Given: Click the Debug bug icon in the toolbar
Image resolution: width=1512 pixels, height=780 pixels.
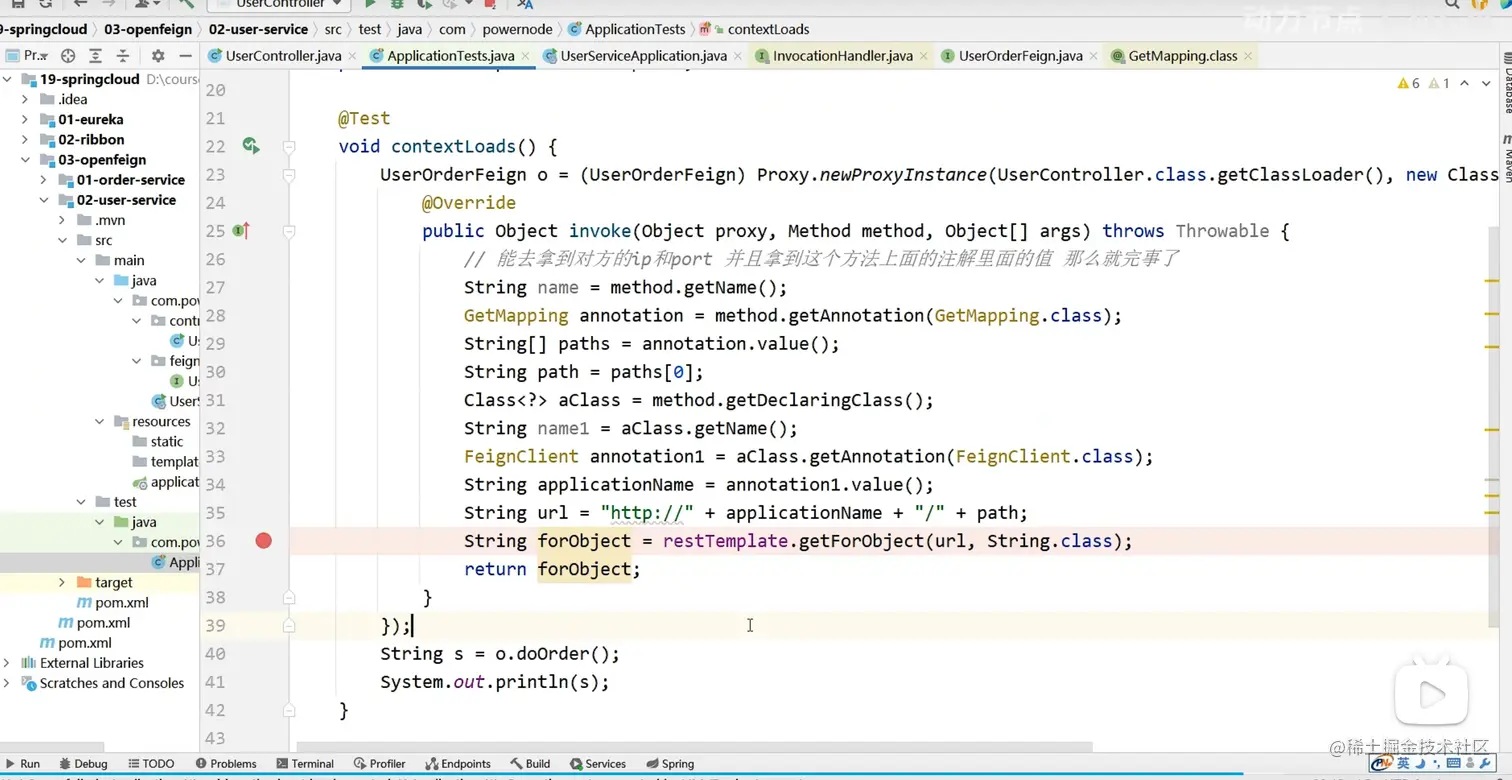Looking at the screenshot, I should point(397,4).
